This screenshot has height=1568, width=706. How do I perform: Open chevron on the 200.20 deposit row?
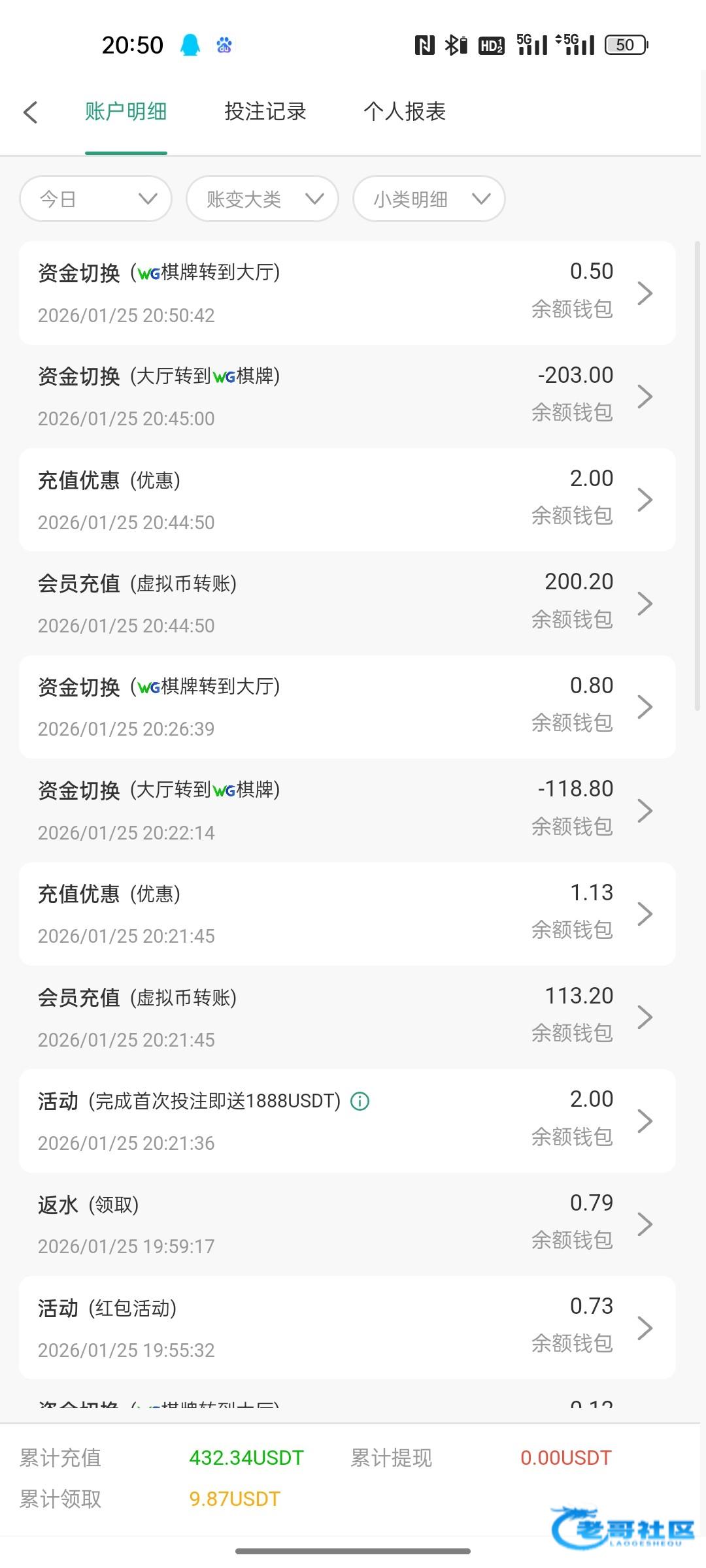click(x=645, y=604)
